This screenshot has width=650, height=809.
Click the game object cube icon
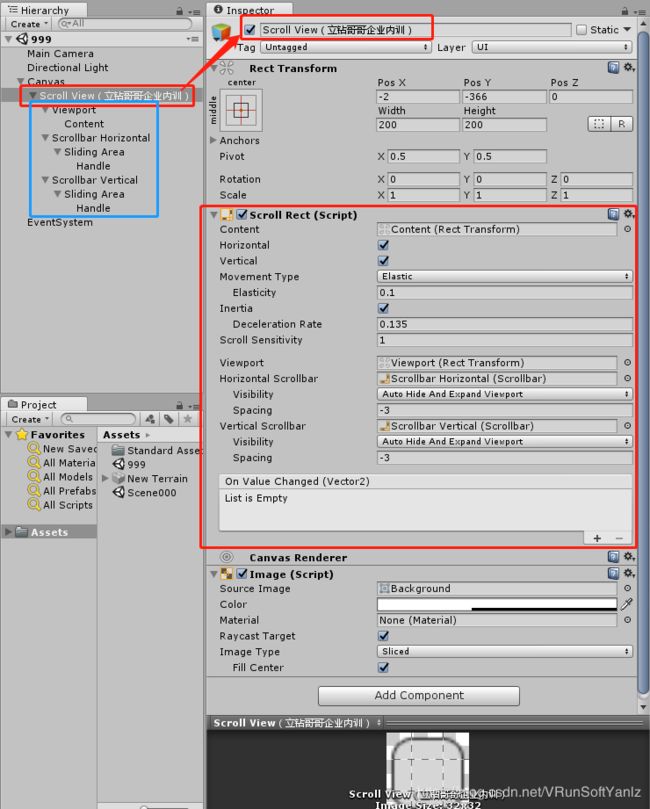222,33
